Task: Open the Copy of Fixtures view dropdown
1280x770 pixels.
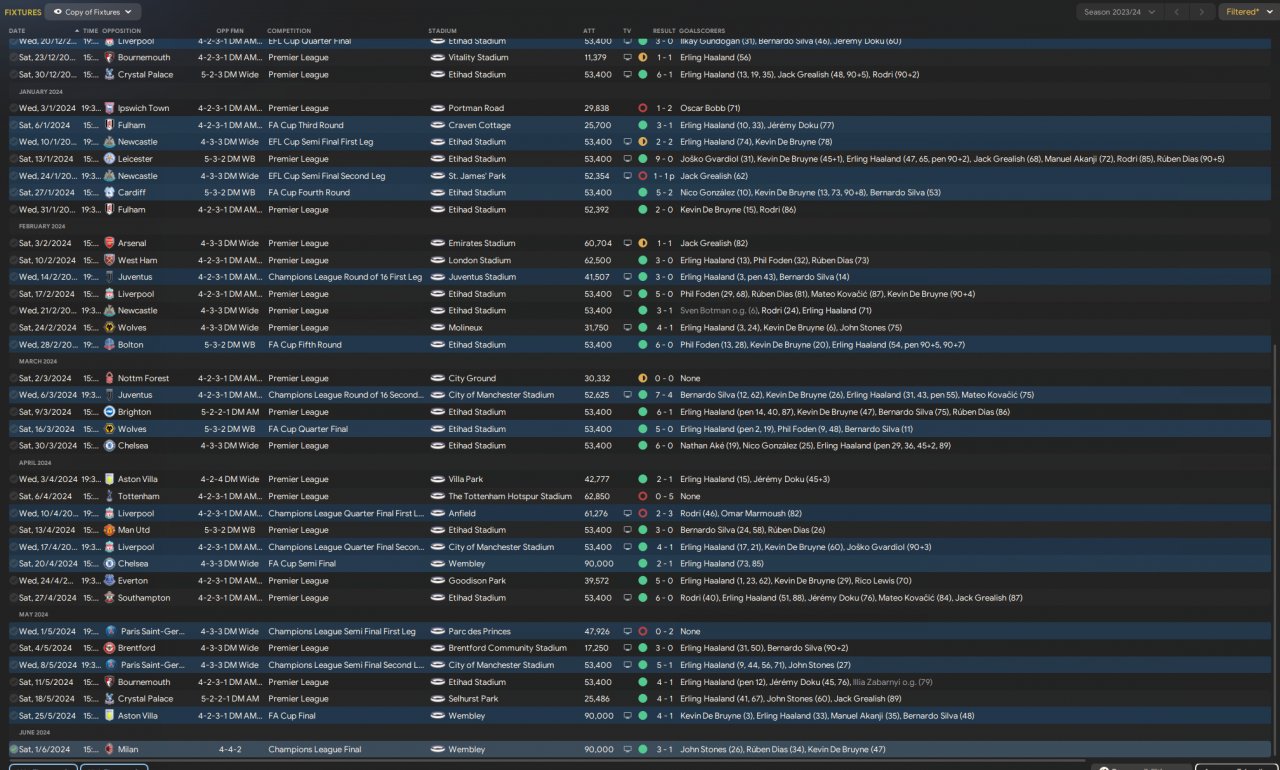Action: click(x=93, y=12)
